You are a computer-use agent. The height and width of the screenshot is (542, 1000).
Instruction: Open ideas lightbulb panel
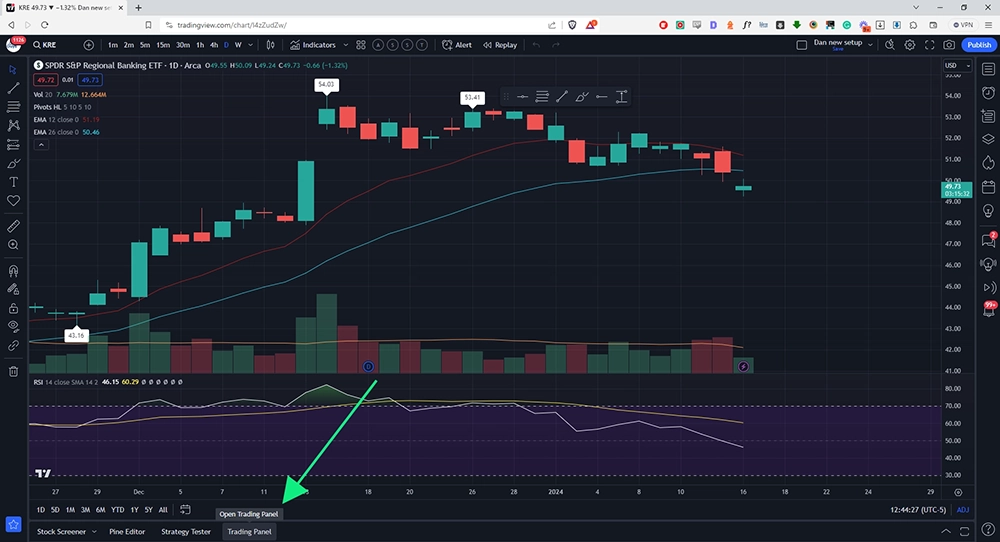(x=988, y=210)
